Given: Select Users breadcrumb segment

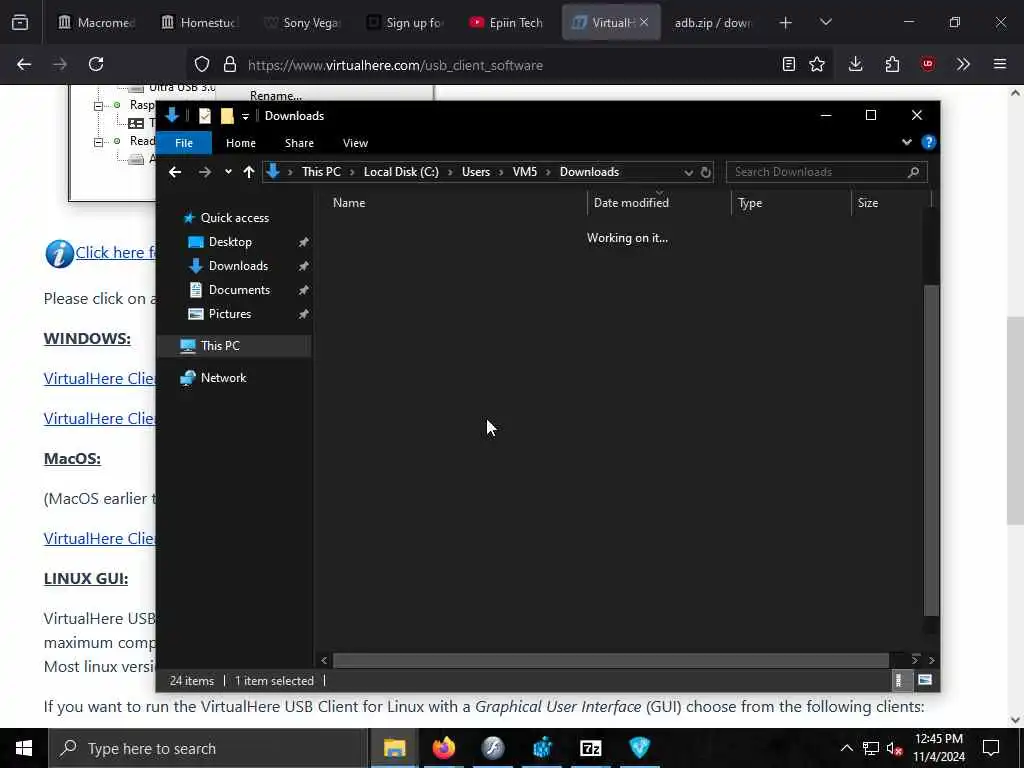Looking at the screenshot, I should (x=475, y=172).
